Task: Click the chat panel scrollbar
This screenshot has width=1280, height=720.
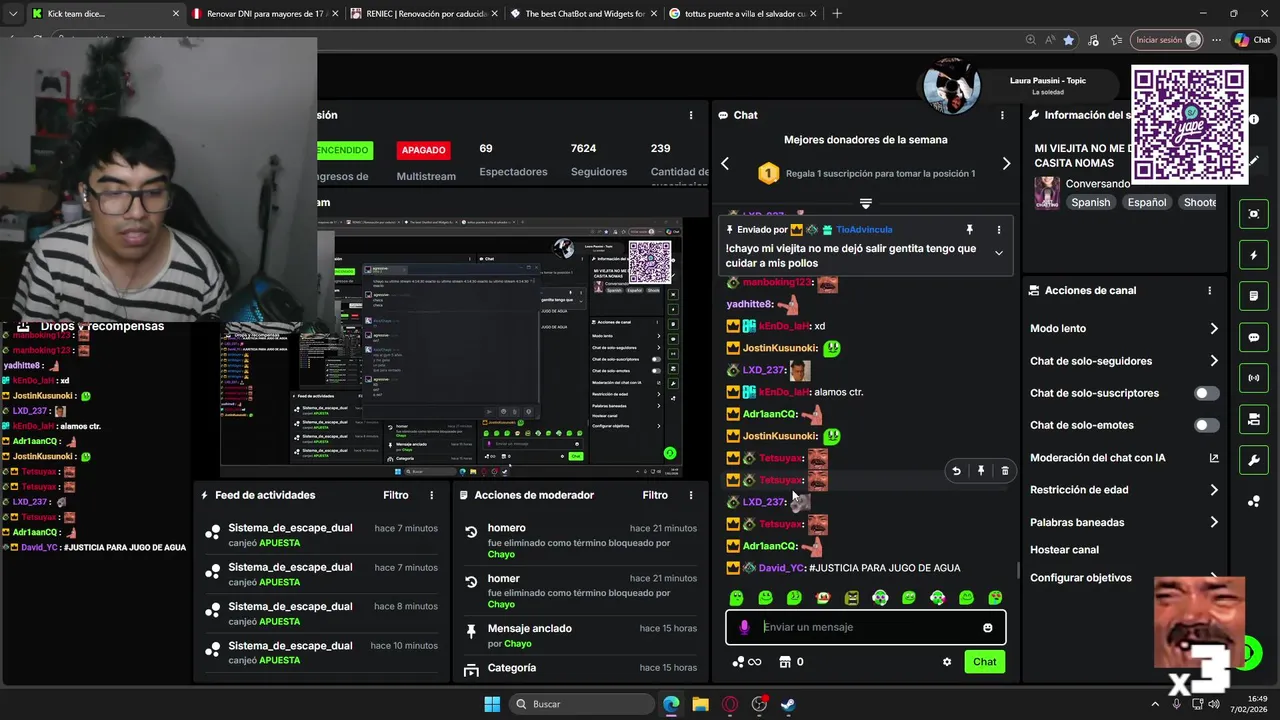Action: pos(1018,571)
